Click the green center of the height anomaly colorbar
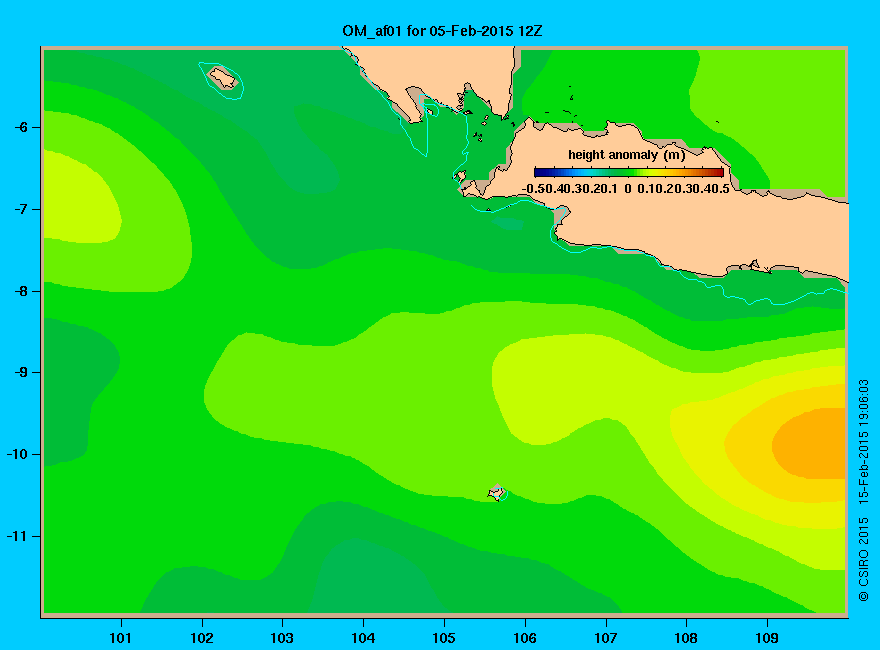 coord(629,172)
